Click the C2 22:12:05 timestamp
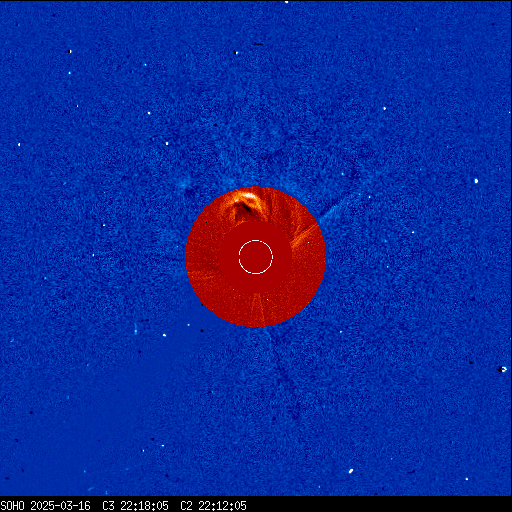This screenshot has height=512, width=512. click(x=213, y=506)
